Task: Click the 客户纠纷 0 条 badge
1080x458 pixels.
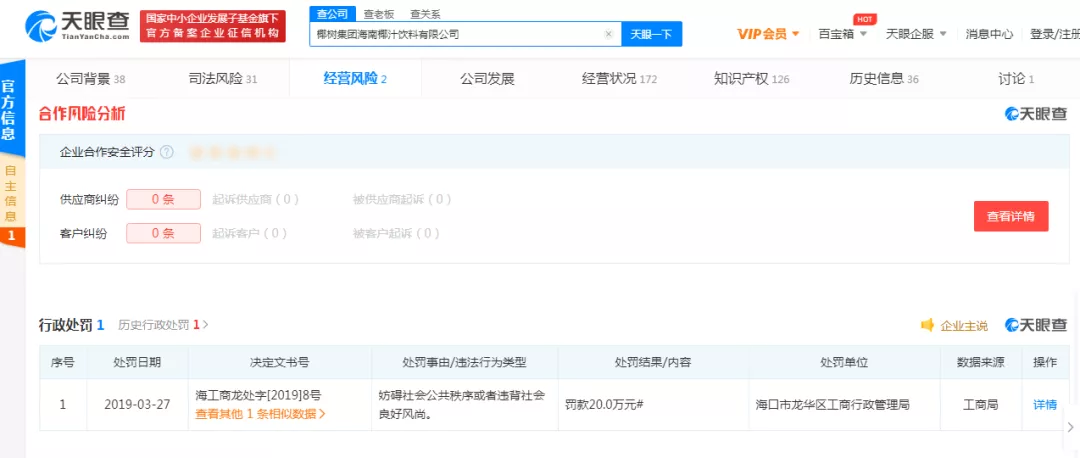Action: [x=163, y=233]
